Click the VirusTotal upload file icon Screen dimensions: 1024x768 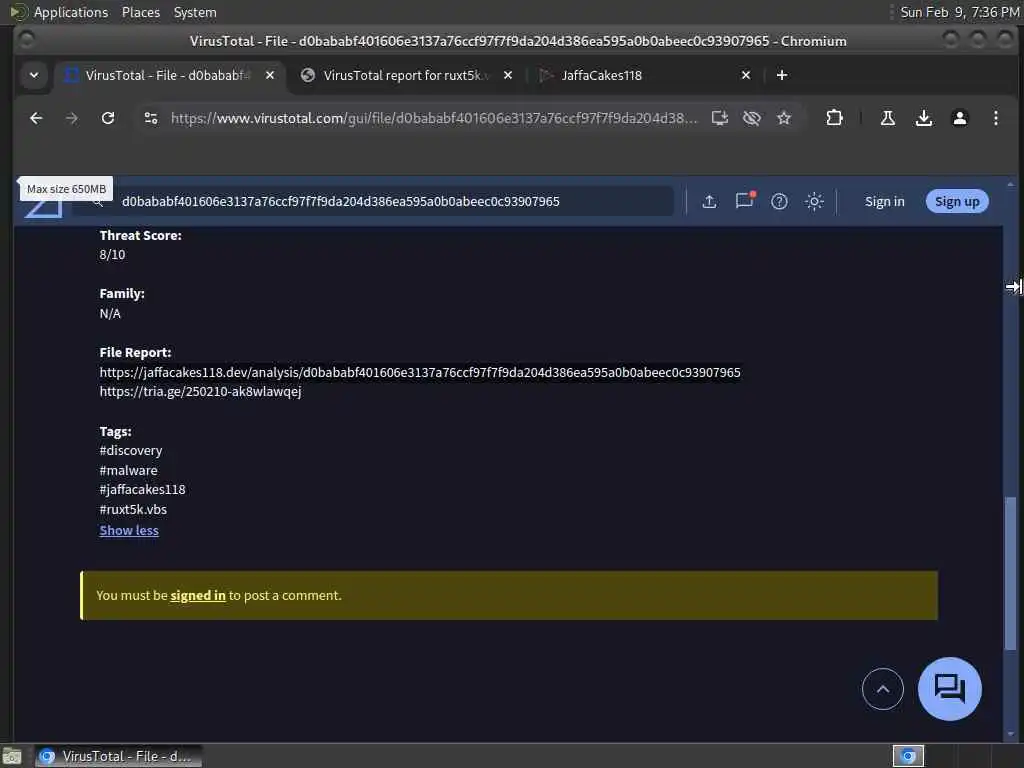click(x=709, y=201)
